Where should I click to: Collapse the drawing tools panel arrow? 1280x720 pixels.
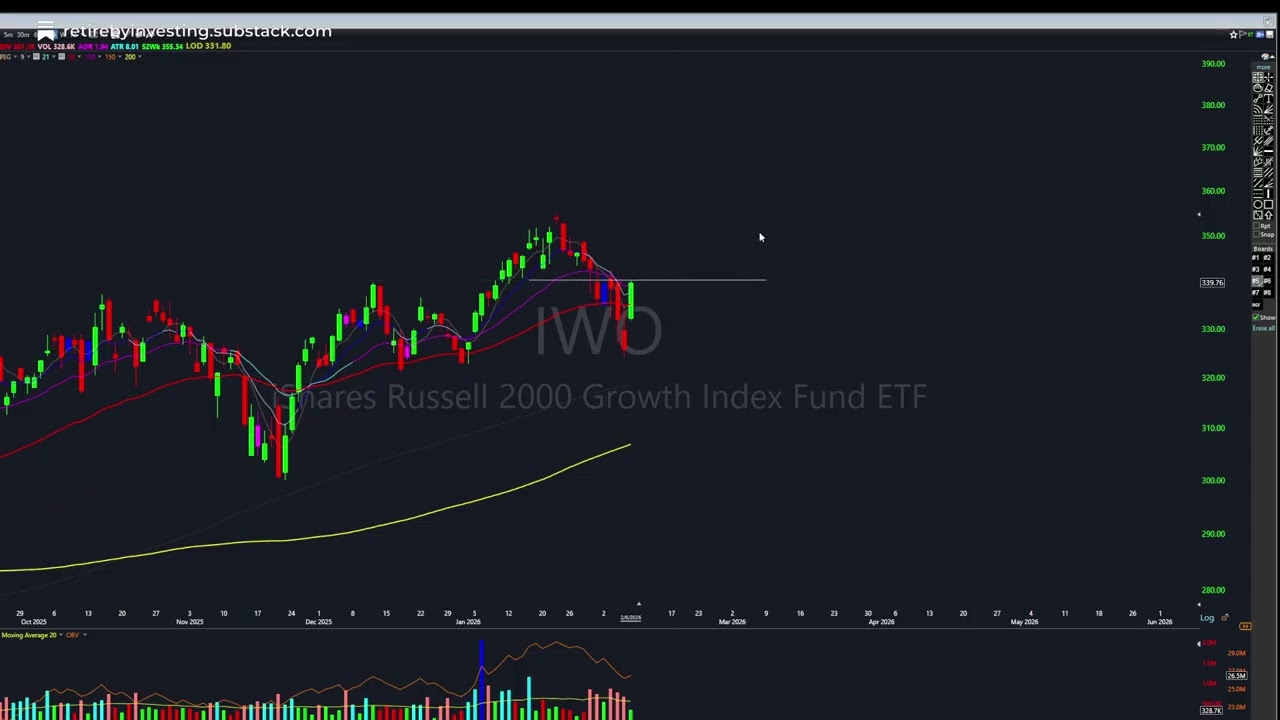coord(1272,57)
